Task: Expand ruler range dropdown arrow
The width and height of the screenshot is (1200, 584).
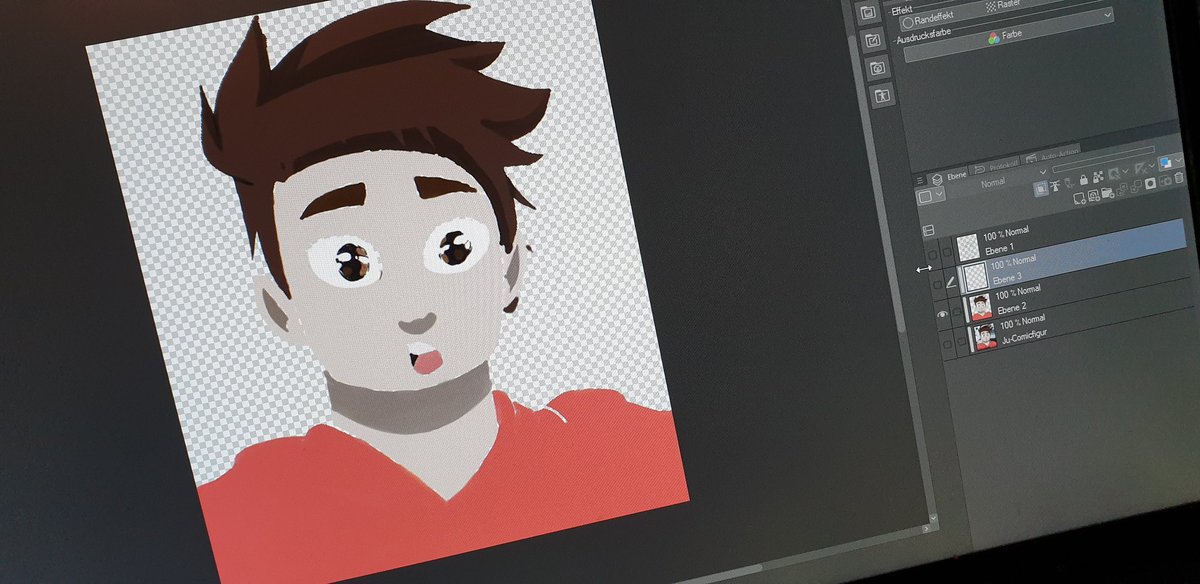Action: (x=1151, y=165)
